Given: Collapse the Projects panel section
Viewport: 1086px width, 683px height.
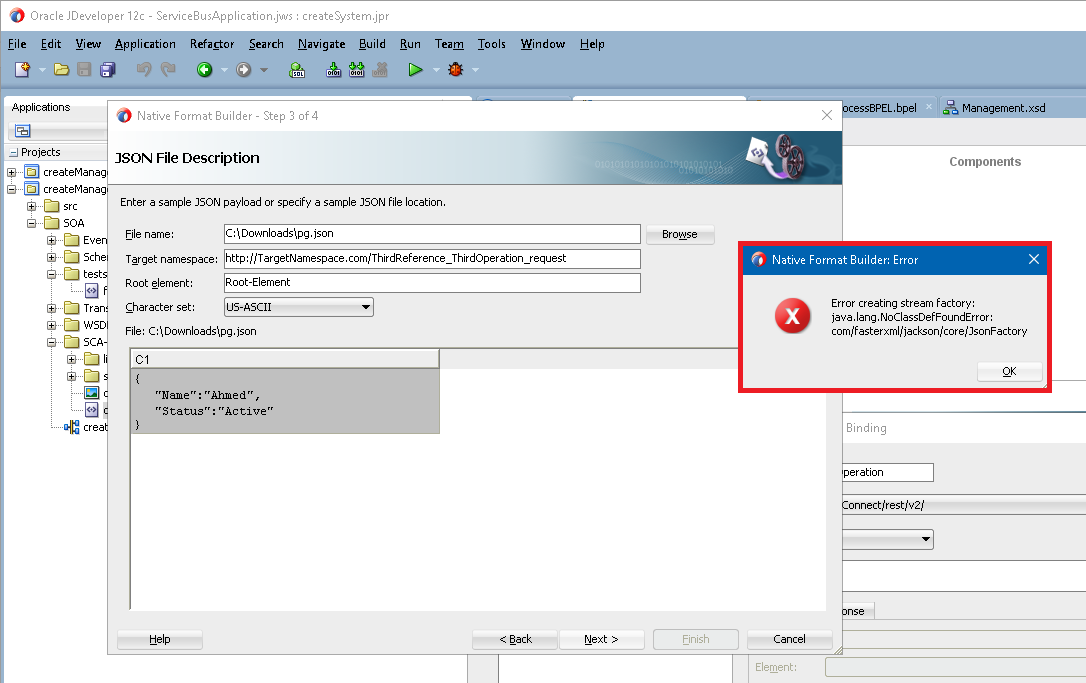Looking at the screenshot, I should click(x=13, y=153).
